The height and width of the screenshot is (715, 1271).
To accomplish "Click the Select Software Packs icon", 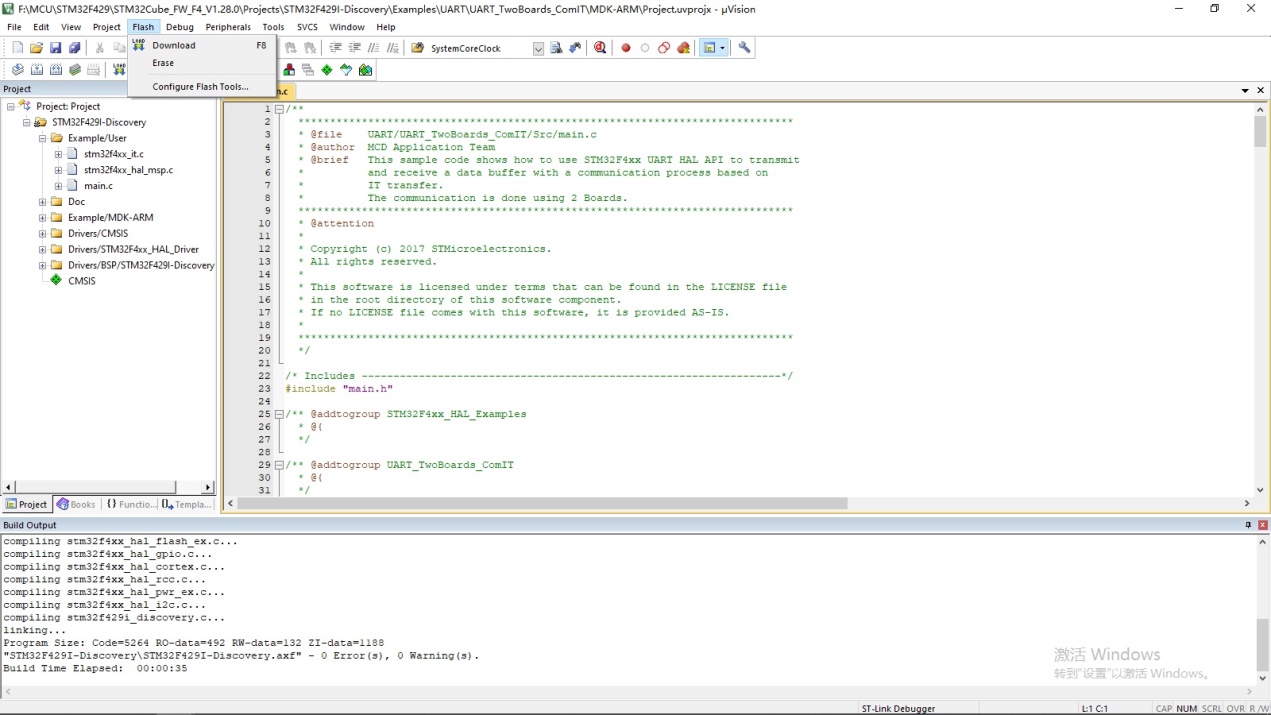I will [x=346, y=70].
